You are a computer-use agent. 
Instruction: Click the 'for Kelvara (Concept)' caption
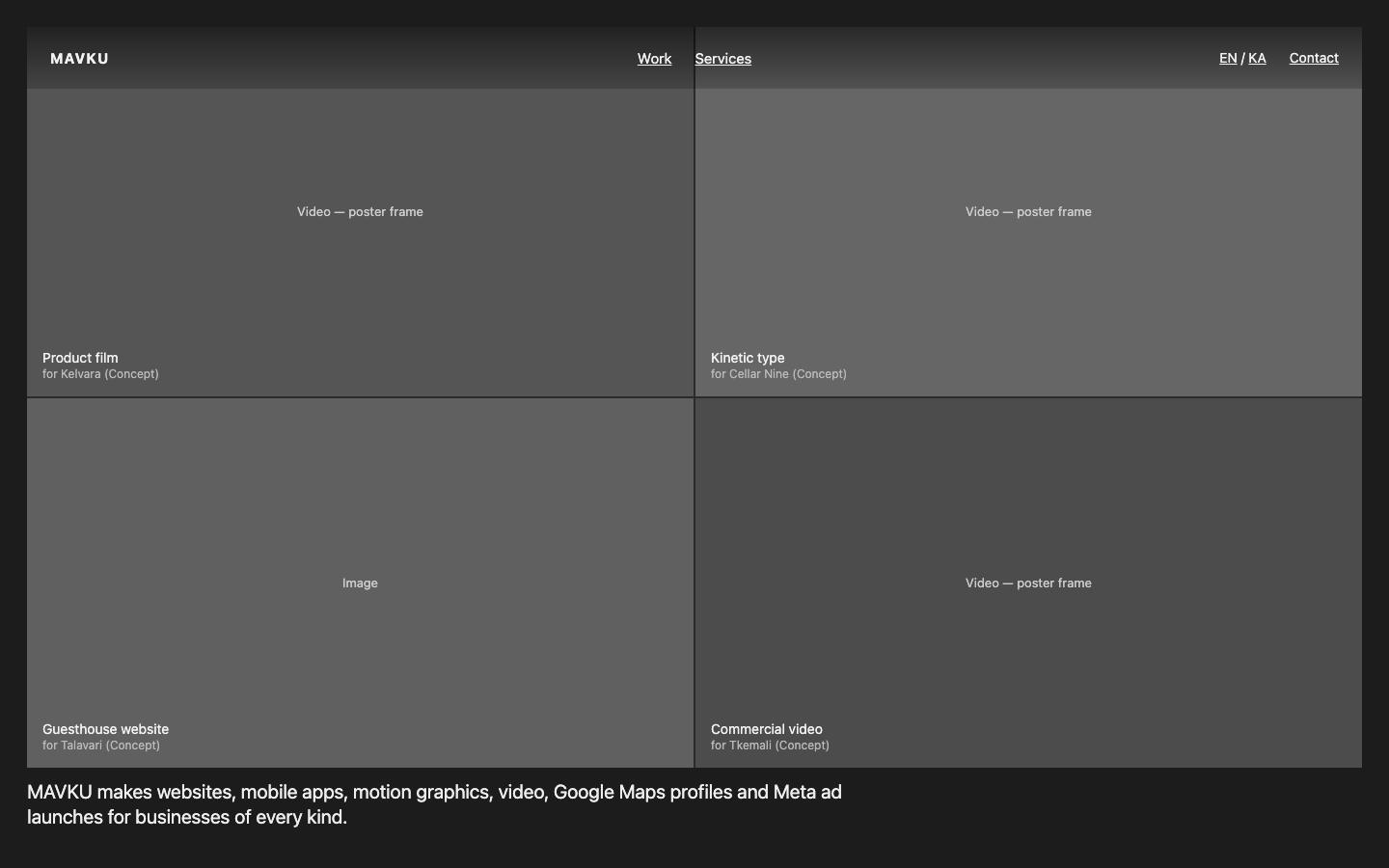(100, 374)
